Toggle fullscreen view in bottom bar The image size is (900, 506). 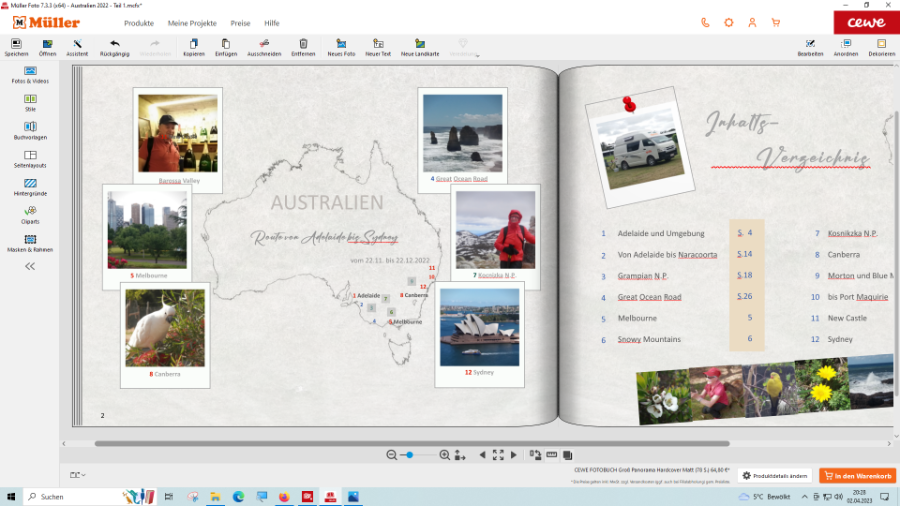point(498,455)
